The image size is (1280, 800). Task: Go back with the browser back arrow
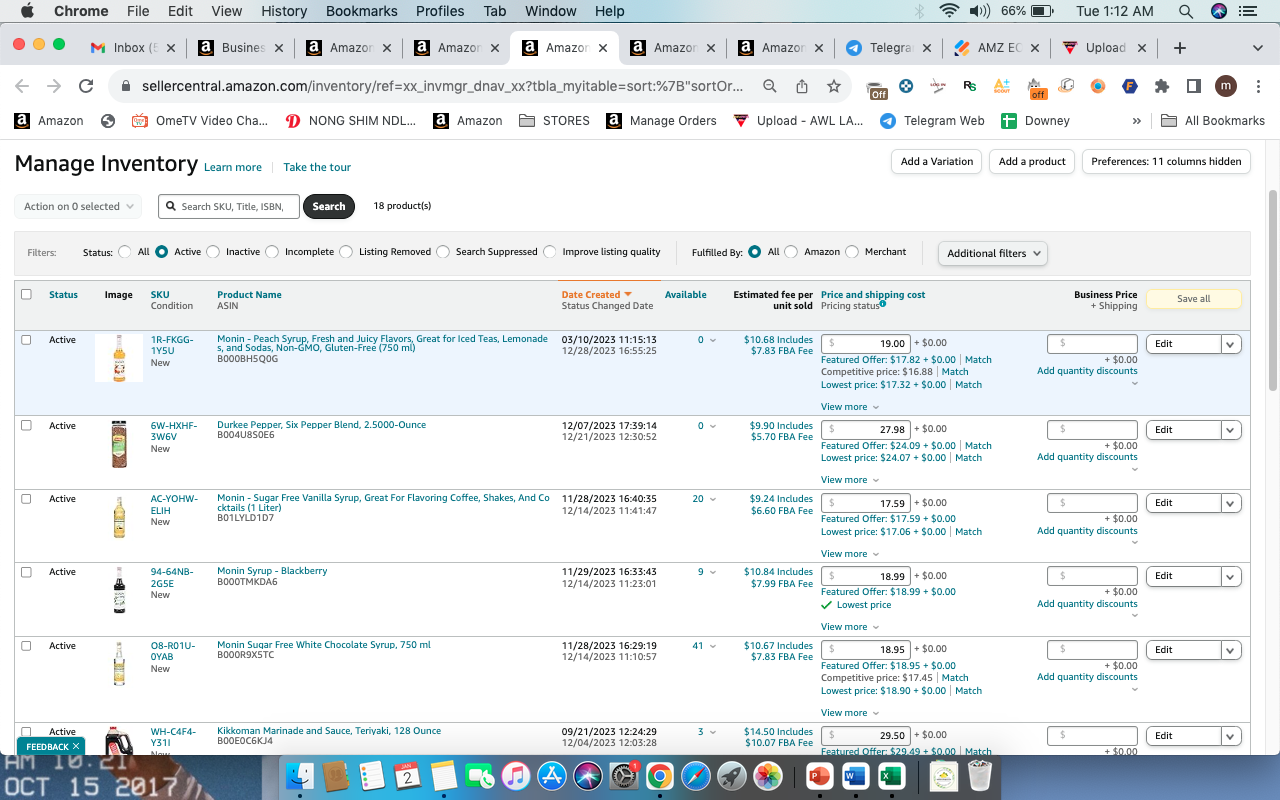(x=22, y=86)
